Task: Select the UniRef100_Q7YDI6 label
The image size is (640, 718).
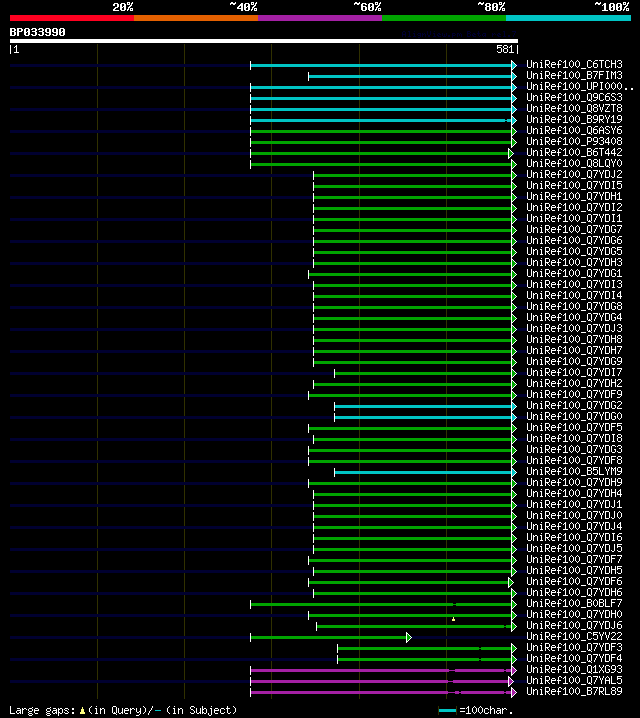Action: [574, 537]
